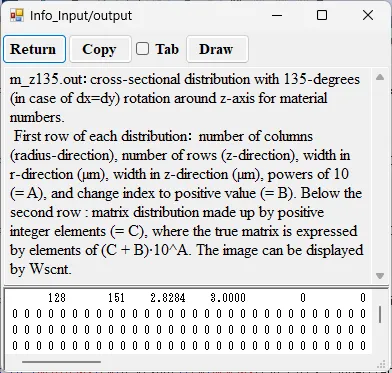
Task: Click the word 'Wscnt.' in description
Action: tap(51, 269)
